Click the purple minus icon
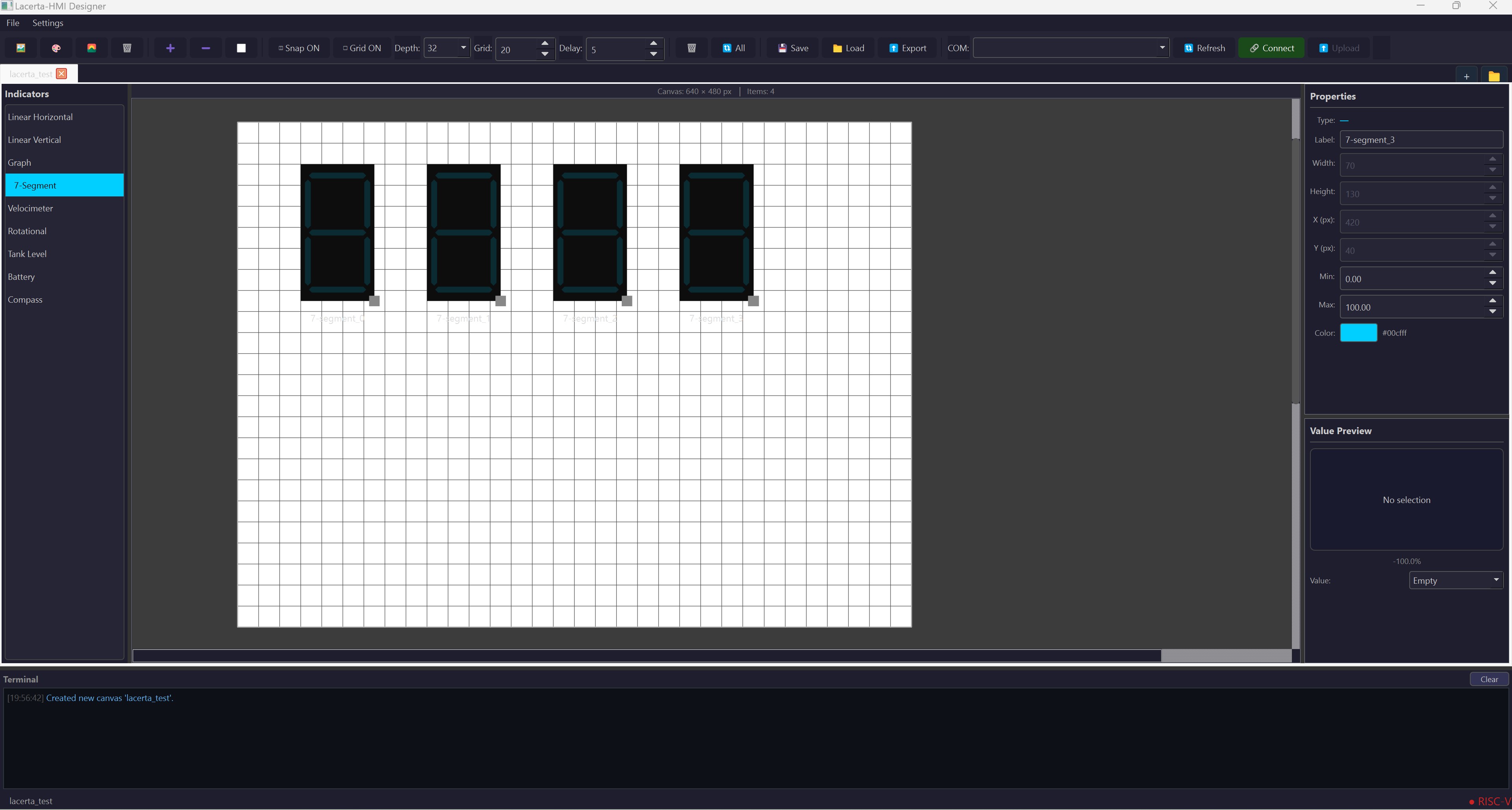Viewport: 1512px width, 810px height. 206,48
